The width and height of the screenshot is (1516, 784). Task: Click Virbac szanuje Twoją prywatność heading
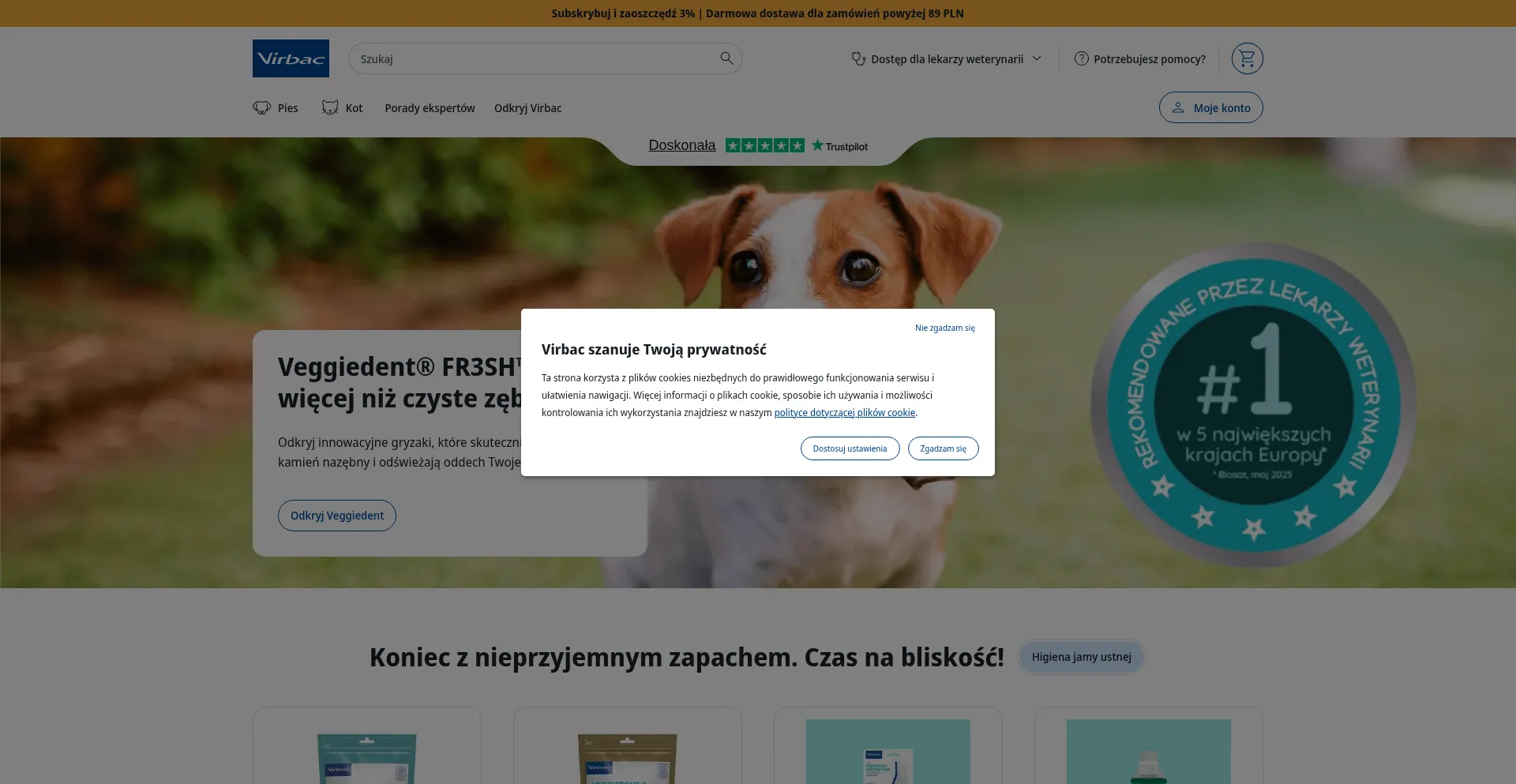[x=654, y=350]
